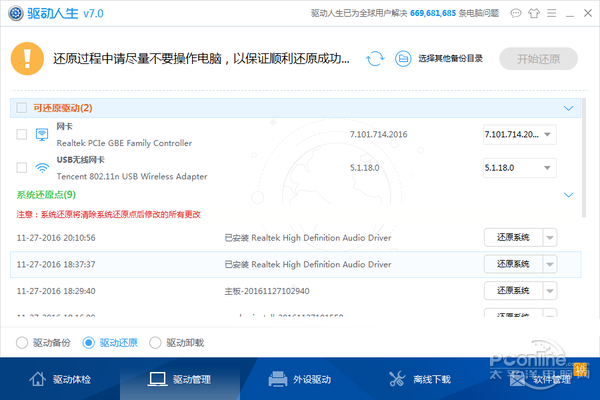Switch to the 软件管理 tab
The height and width of the screenshot is (400, 600).
[540, 379]
